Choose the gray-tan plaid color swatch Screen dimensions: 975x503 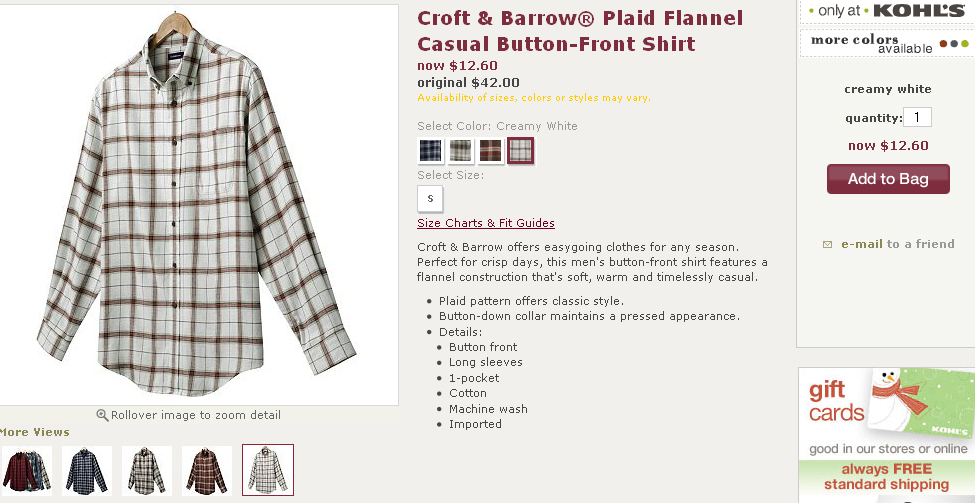(x=460, y=151)
